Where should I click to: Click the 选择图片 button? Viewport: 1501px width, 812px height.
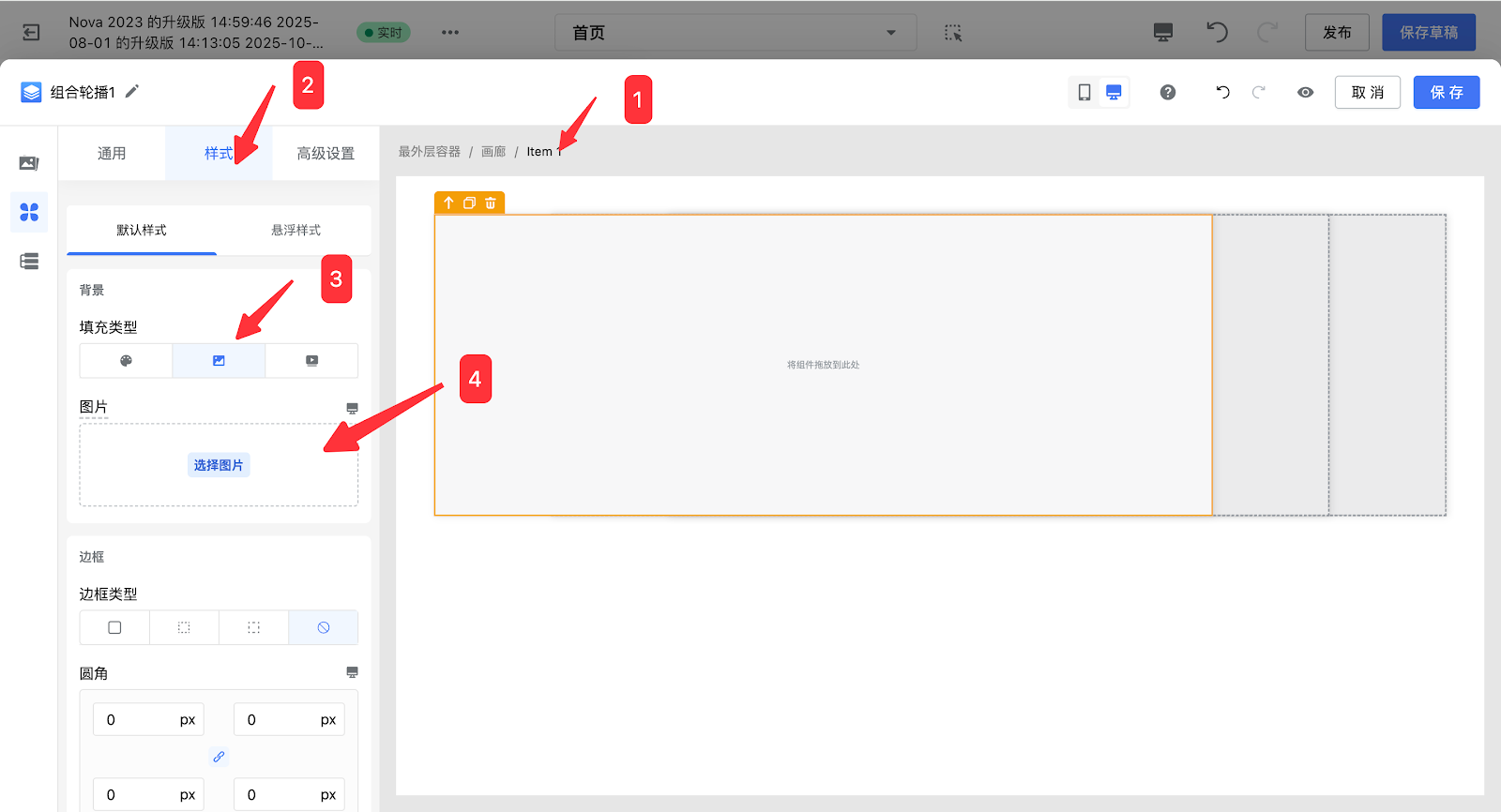click(x=219, y=465)
